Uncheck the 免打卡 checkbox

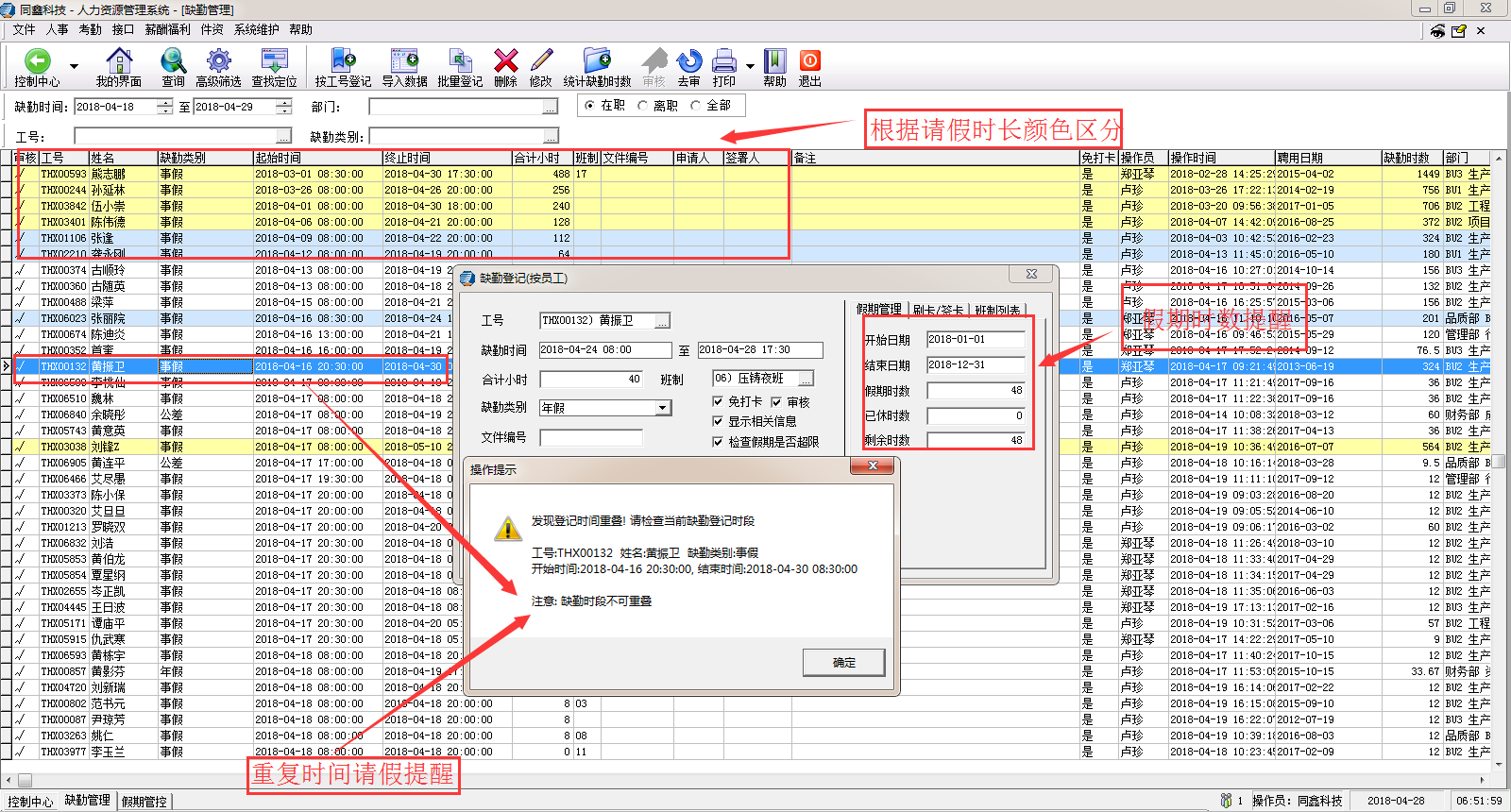pyautogui.click(x=718, y=401)
